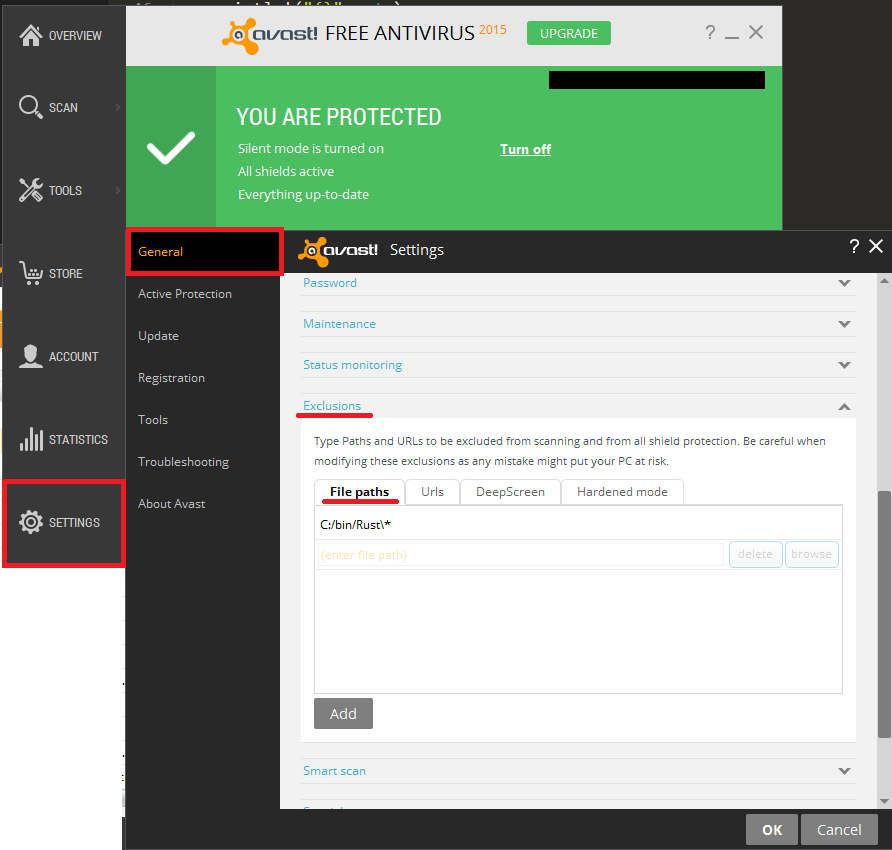The image size is (892, 850).
Task: Click the Status monitoring section title
Action: [352, 365]
